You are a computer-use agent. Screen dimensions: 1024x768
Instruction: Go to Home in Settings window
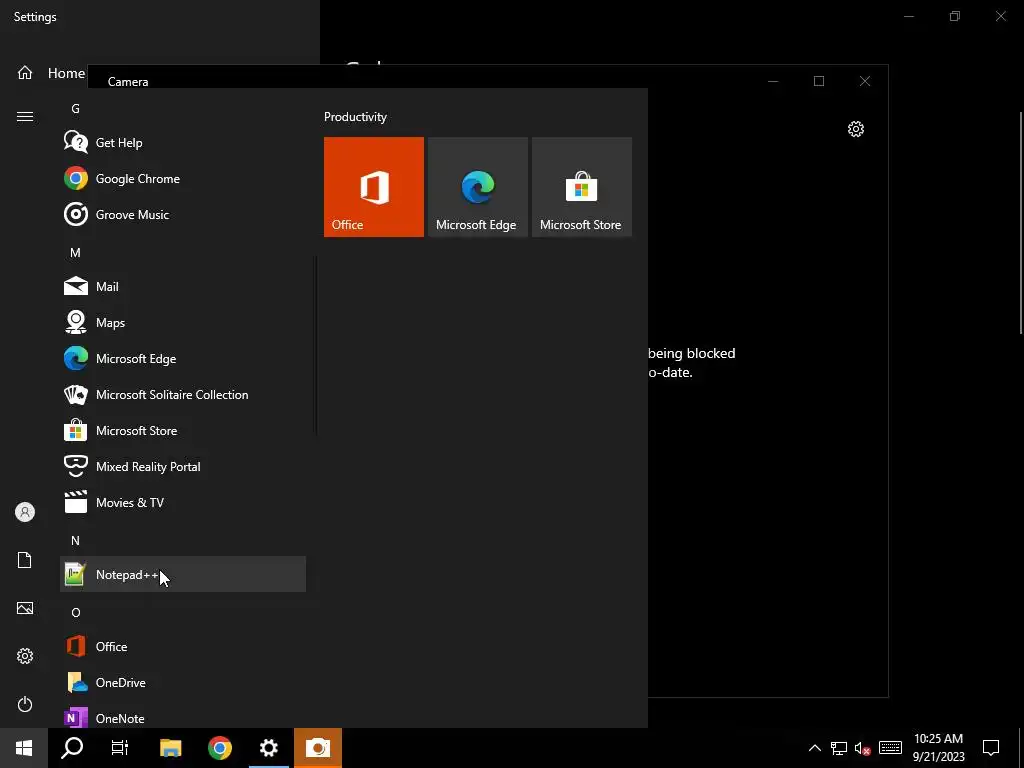tap(51, 72)
